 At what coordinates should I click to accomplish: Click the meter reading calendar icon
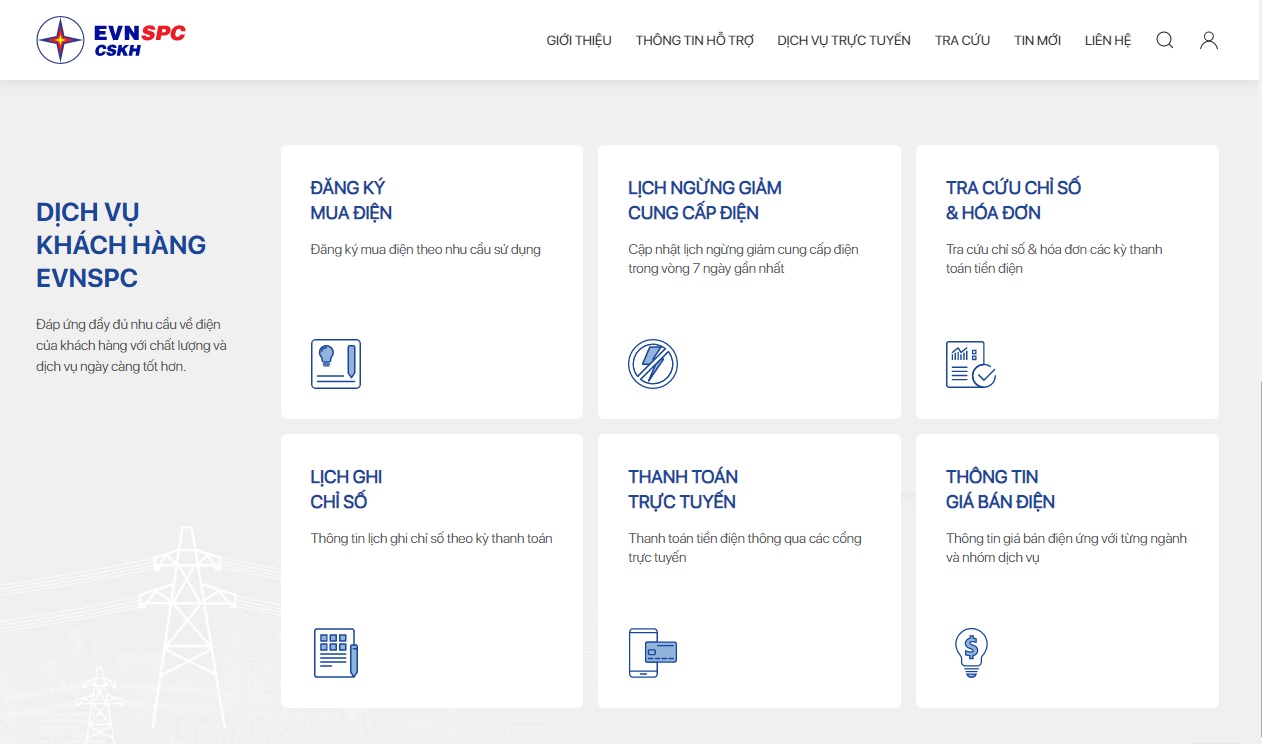click(x=336, y=653)
